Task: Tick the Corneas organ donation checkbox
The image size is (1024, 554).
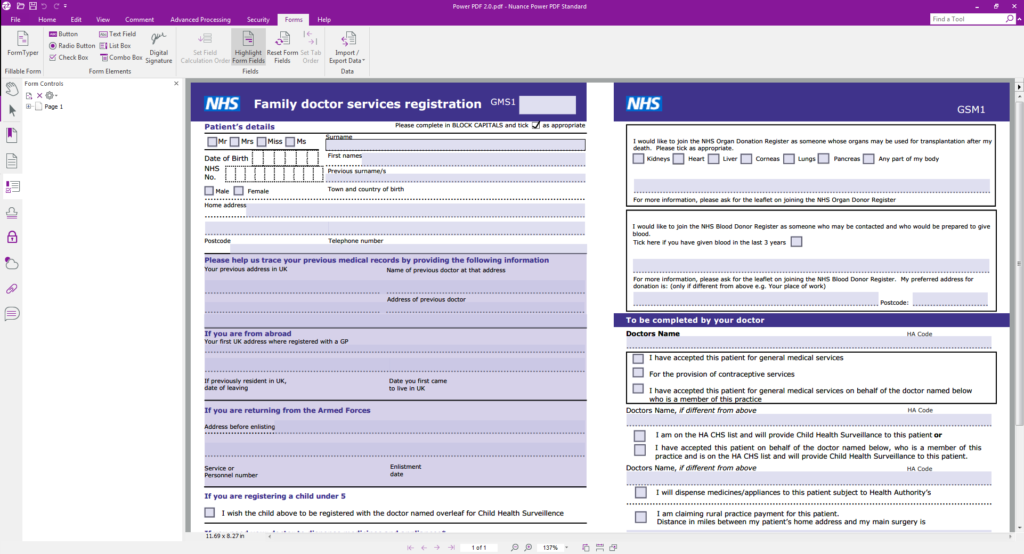Action: pyautogui.click(x=746, y=159)
